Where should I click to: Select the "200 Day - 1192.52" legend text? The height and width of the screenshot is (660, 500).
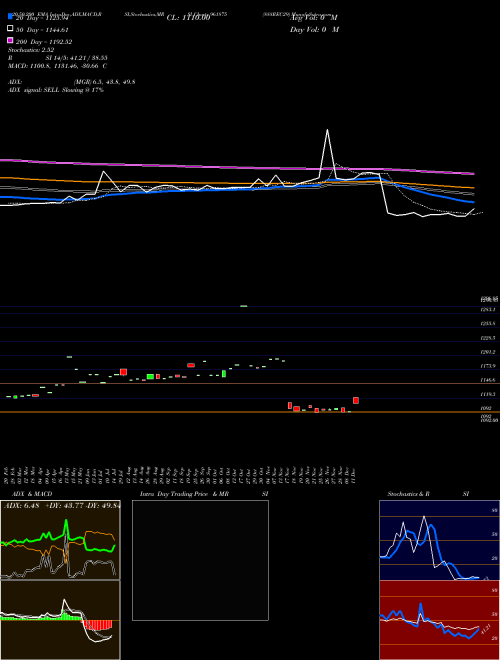pyautogui.click(x=44, y=42)
